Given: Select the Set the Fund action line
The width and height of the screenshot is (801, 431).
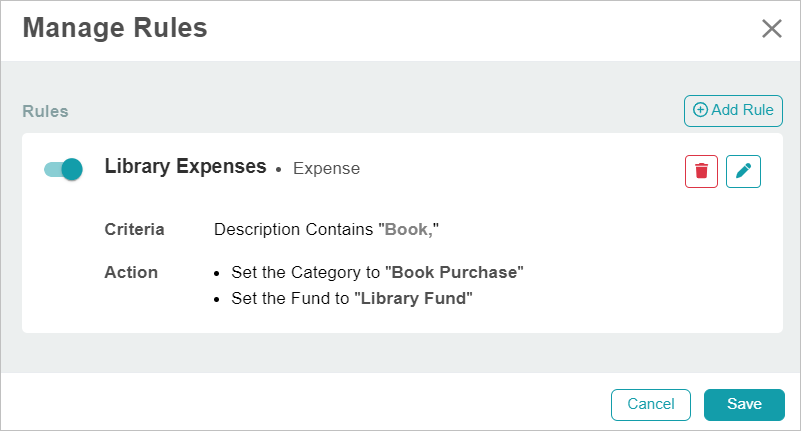Looking at the screenshot, I should click(352, 298).
